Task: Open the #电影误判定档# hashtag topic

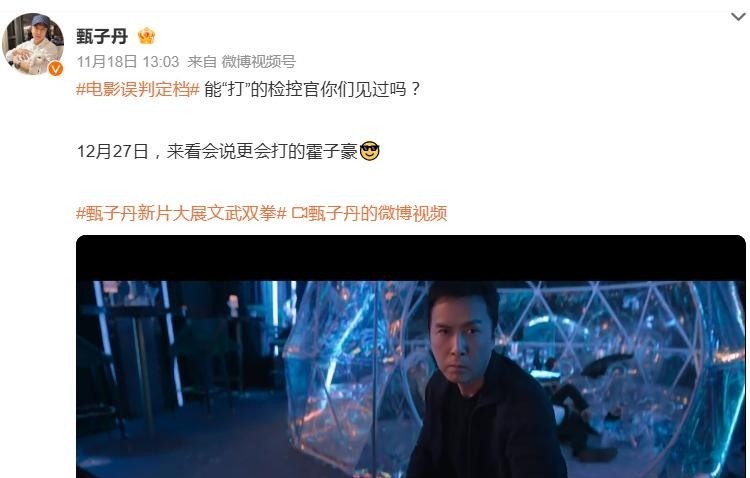Action: pos(138,89)
